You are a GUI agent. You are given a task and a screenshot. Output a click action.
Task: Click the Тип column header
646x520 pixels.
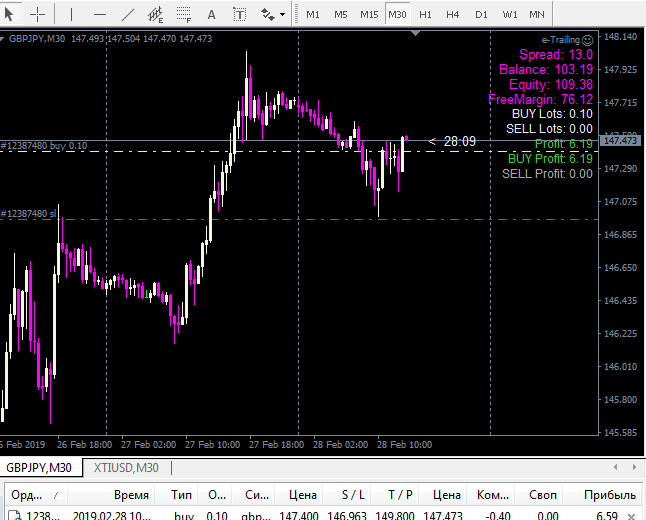point(181,495)
